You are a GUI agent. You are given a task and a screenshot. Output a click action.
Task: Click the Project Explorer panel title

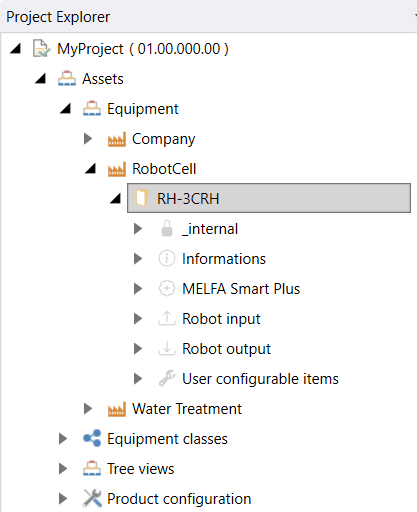tap(58, 17)
